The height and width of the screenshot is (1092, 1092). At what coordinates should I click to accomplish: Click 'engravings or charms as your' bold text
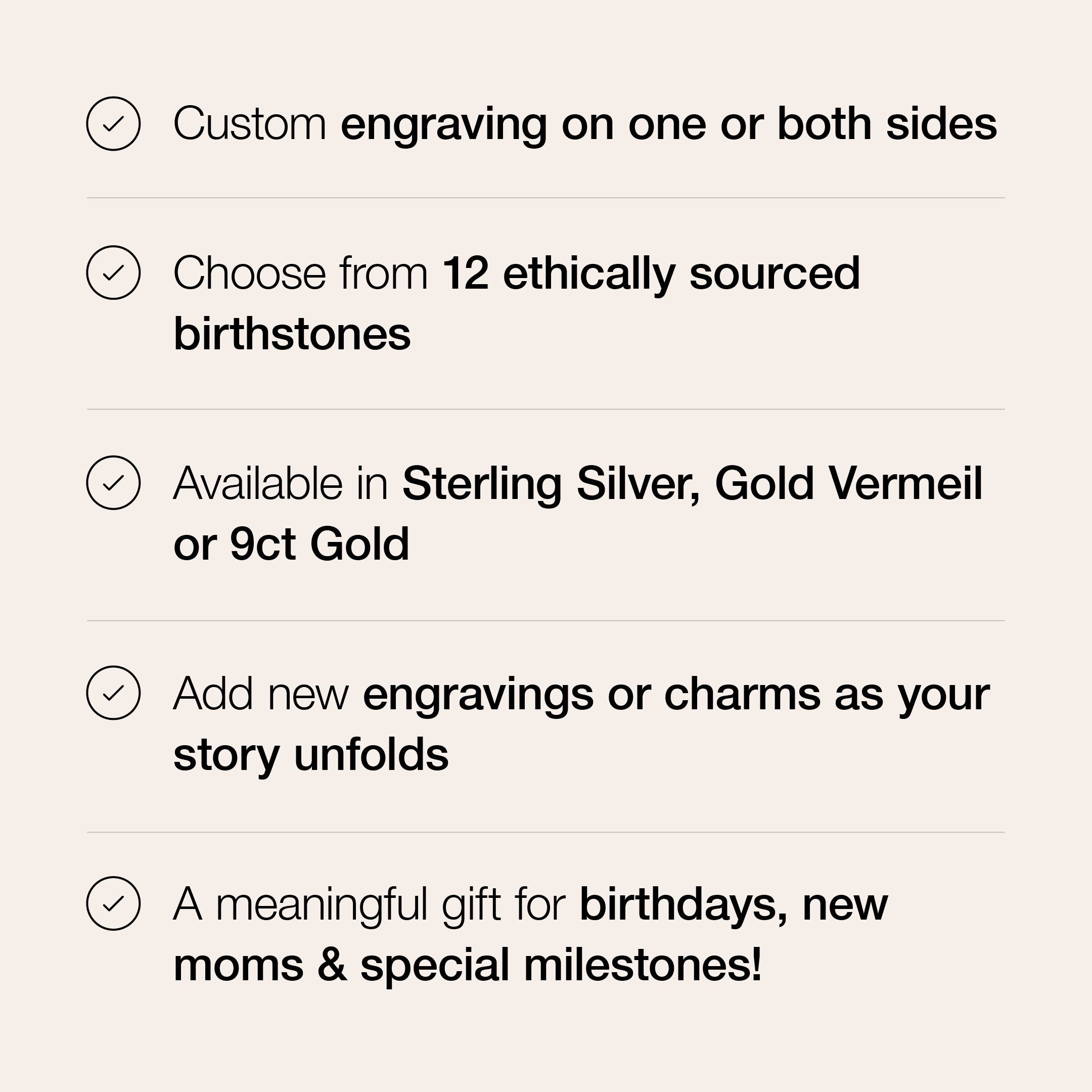[676, 694]
